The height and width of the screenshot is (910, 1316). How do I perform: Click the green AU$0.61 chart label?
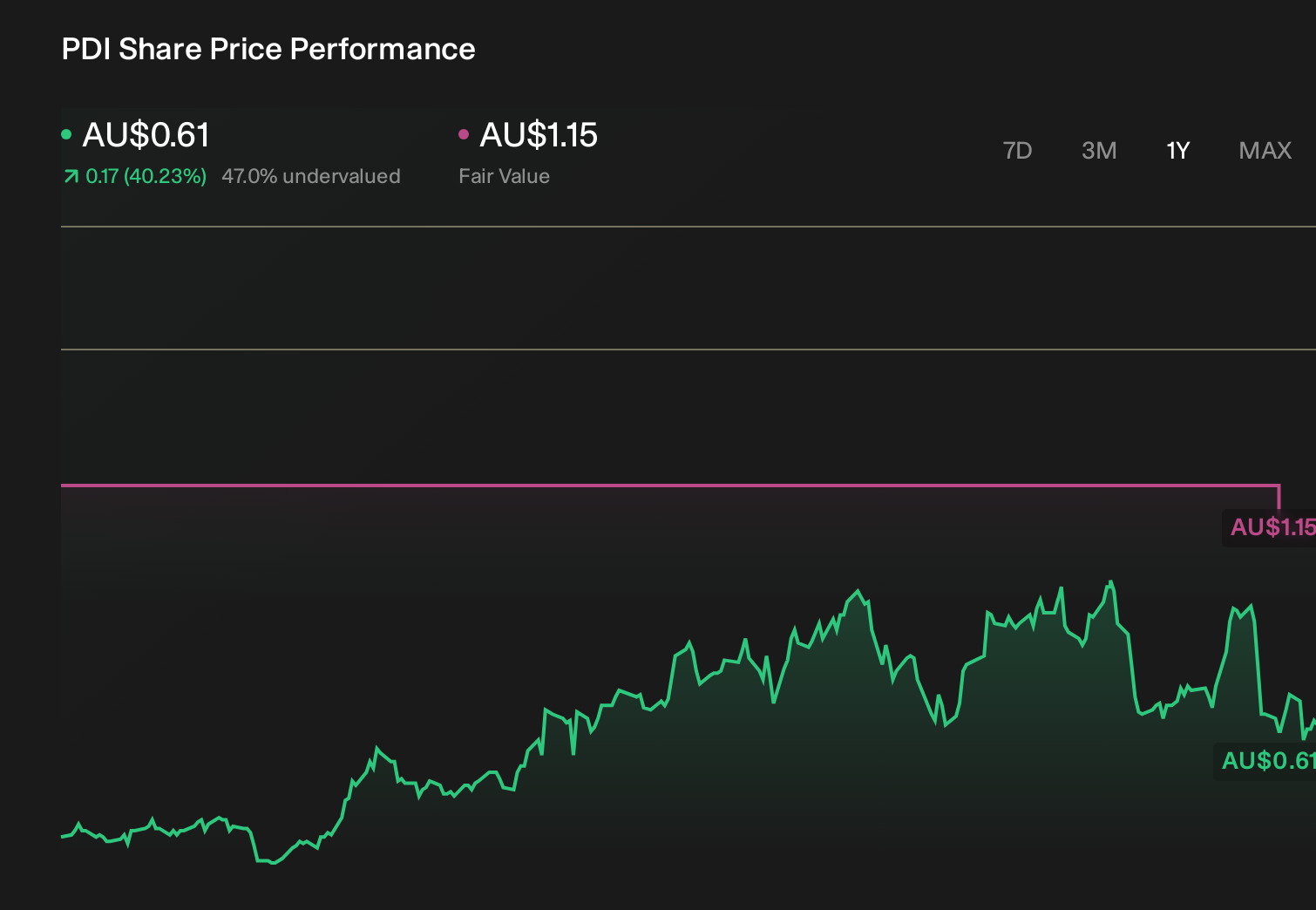tap(1266, 761)
